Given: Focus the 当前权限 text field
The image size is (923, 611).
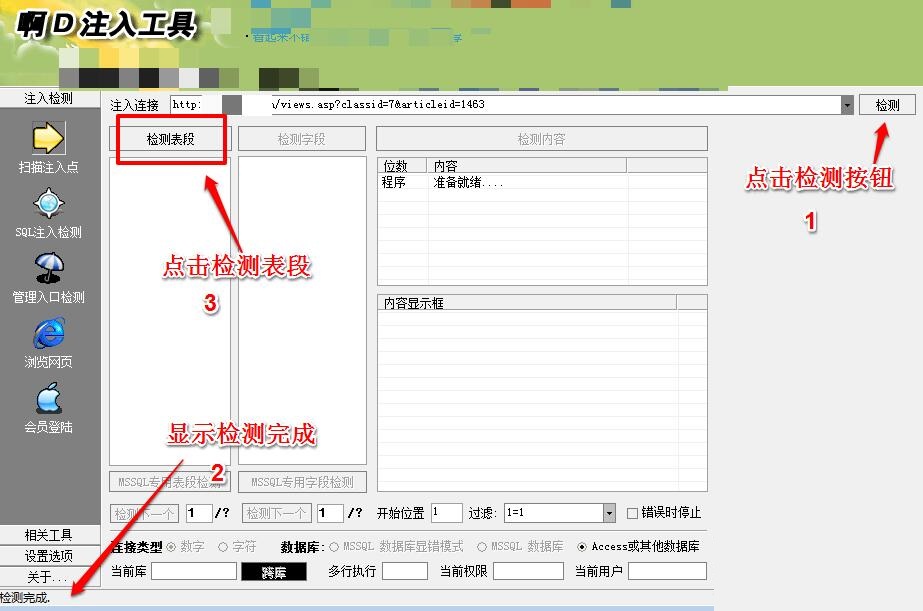Looking at the screenshot, I should point(528,571).
